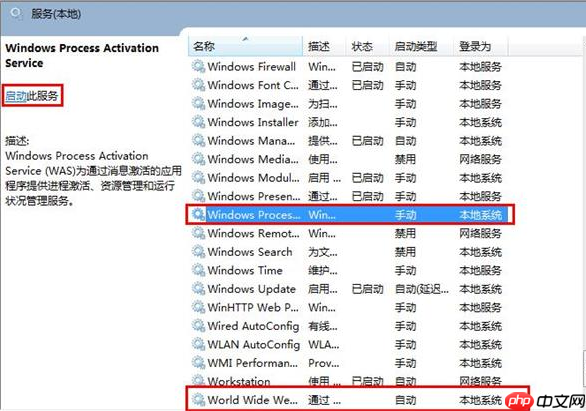Click the gear icon beside Windows Presen...
Screen dimensions: 586x411
(198, 196)
